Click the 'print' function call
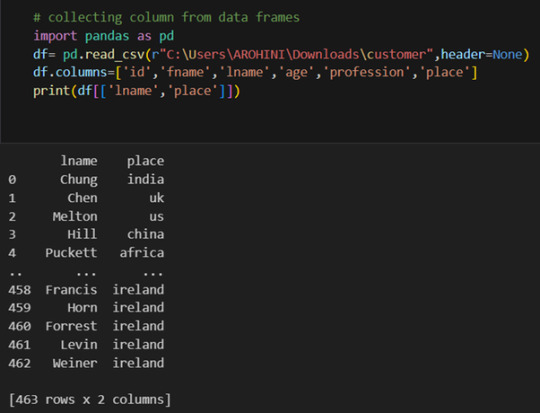Viewport: 540px width, 413px height. click(x=52, y=91)
